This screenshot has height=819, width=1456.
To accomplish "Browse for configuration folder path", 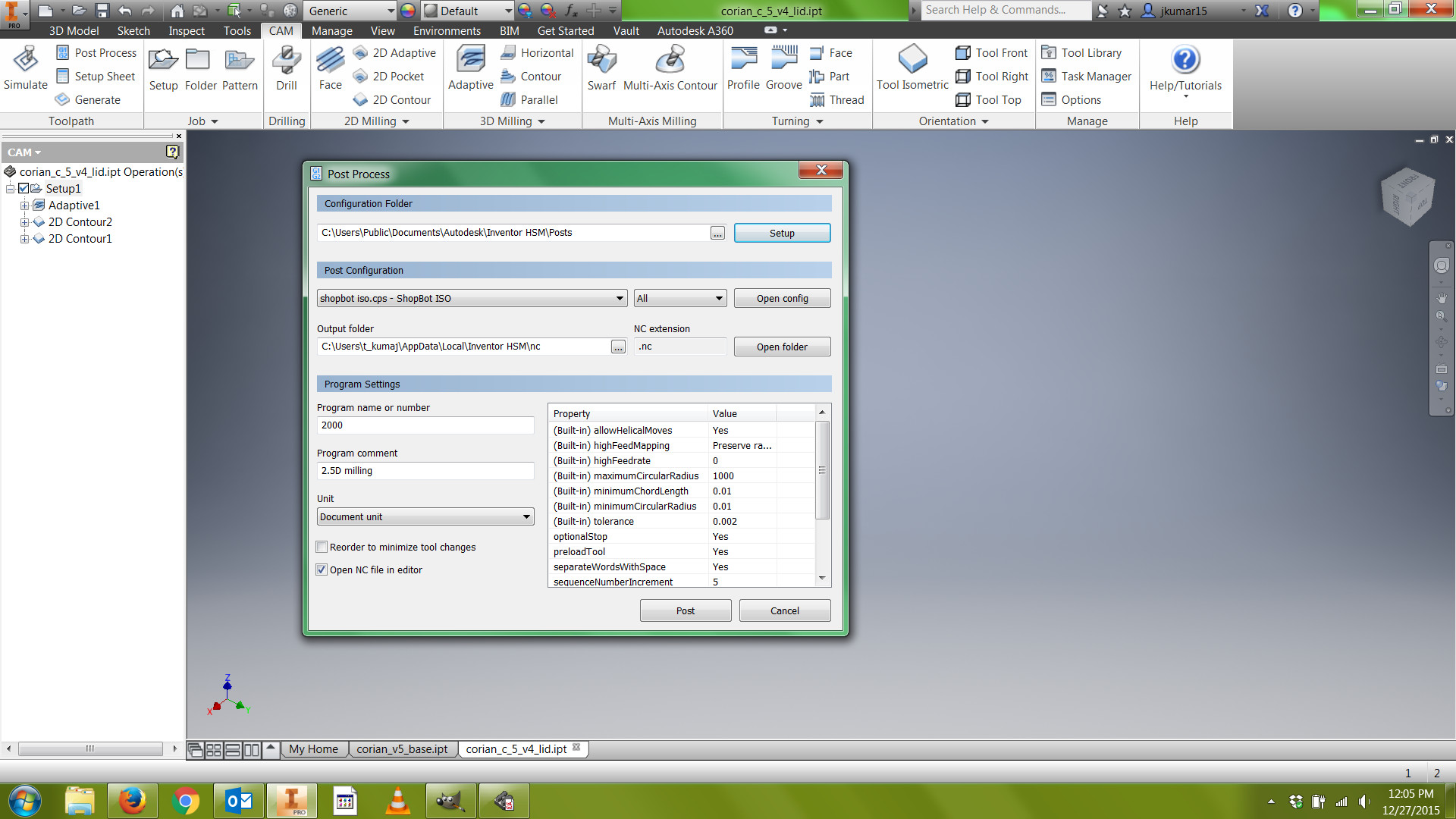I will (x=717, y=233).
